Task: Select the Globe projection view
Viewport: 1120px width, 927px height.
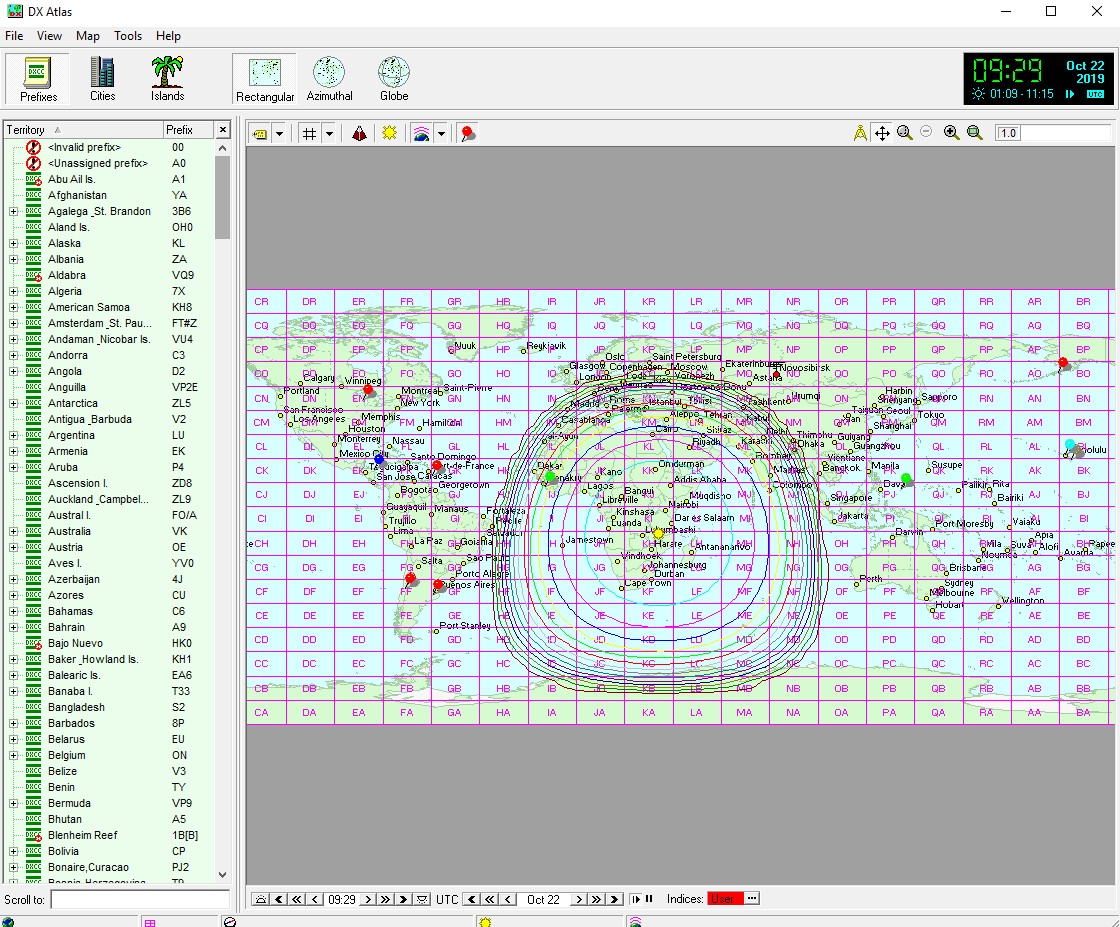Action: [393, 78]
